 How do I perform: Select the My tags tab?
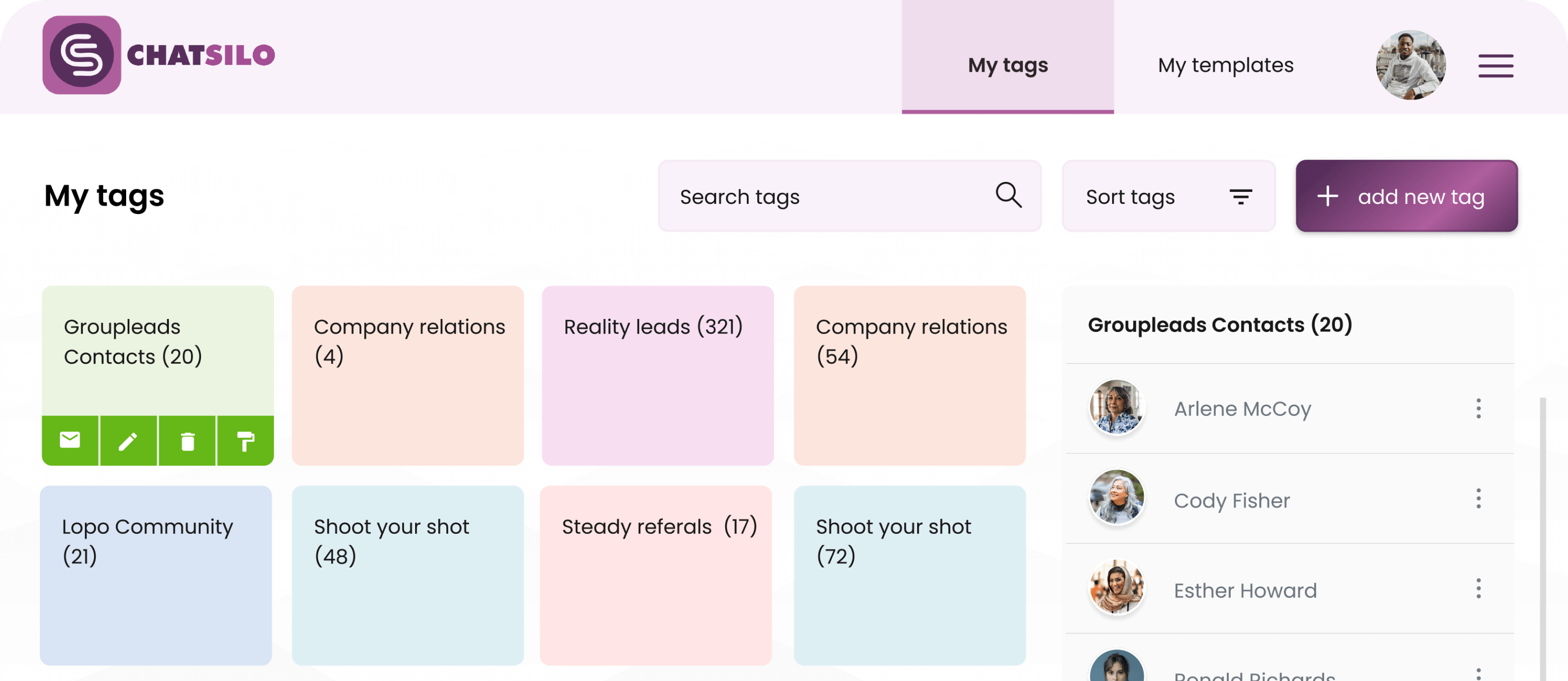tap(1008, 65)
